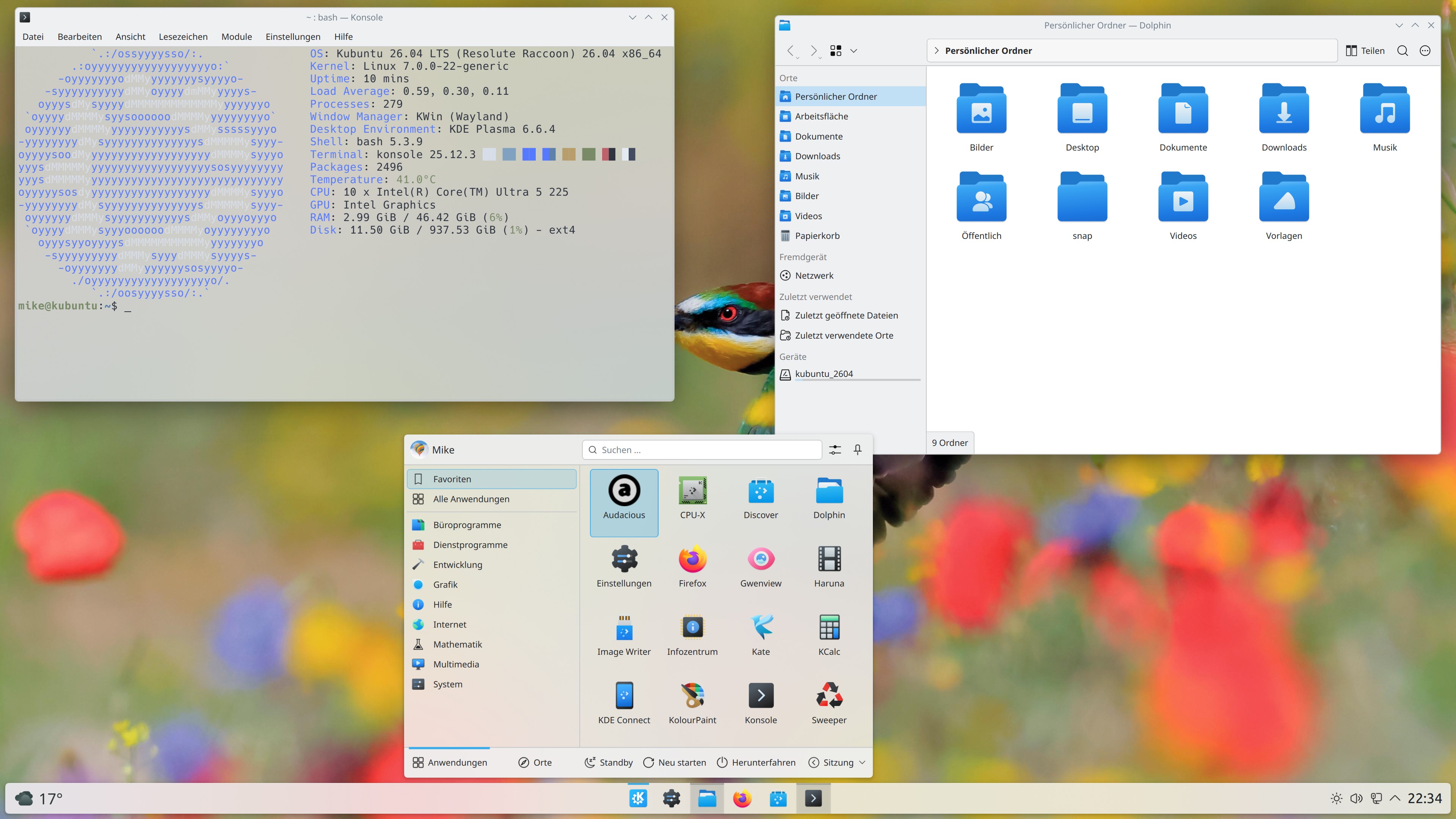Switch to Anwendungen tab in launcher

tap(450, 763)
